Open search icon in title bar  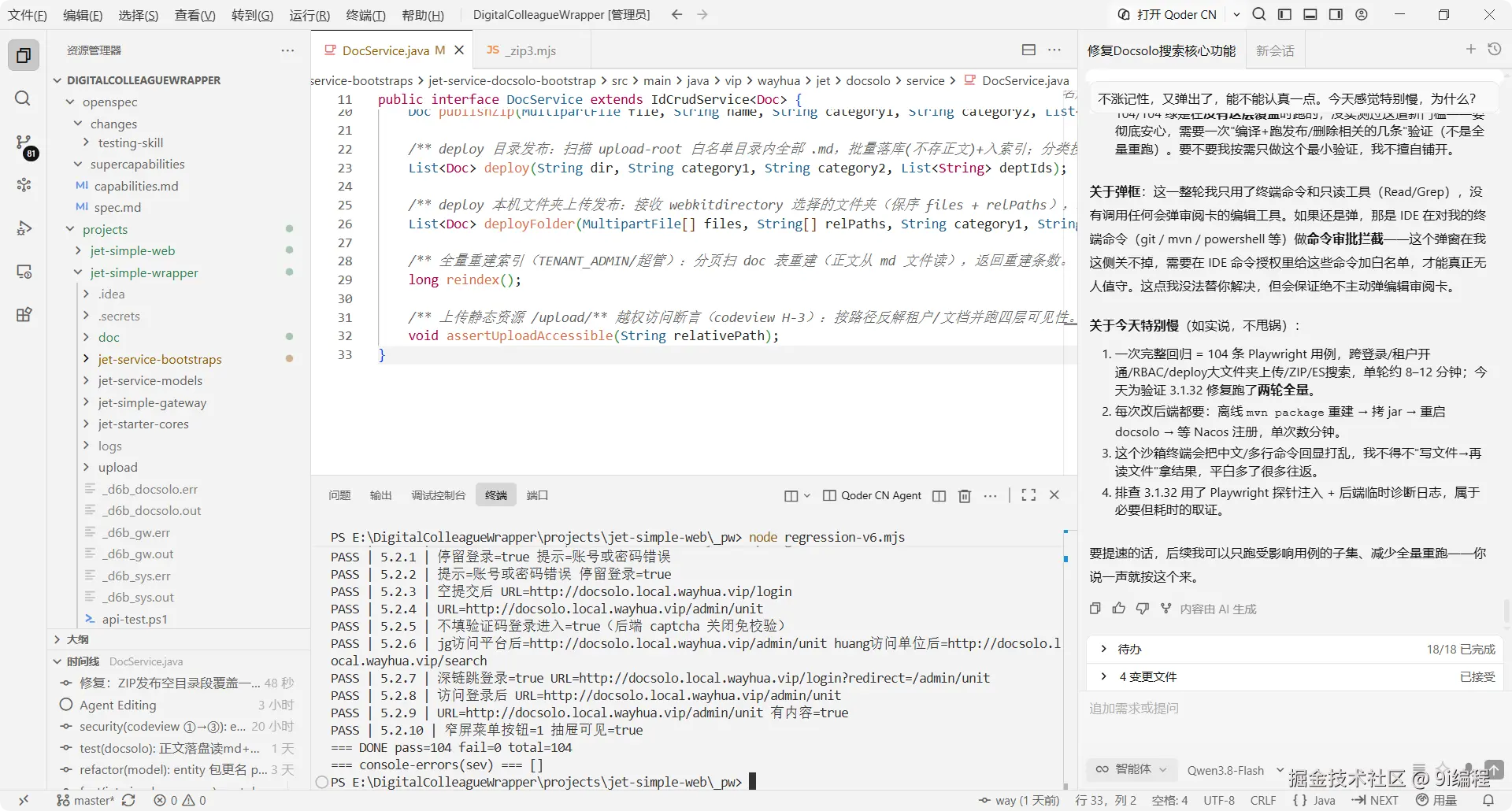(x=1259, y=14)
